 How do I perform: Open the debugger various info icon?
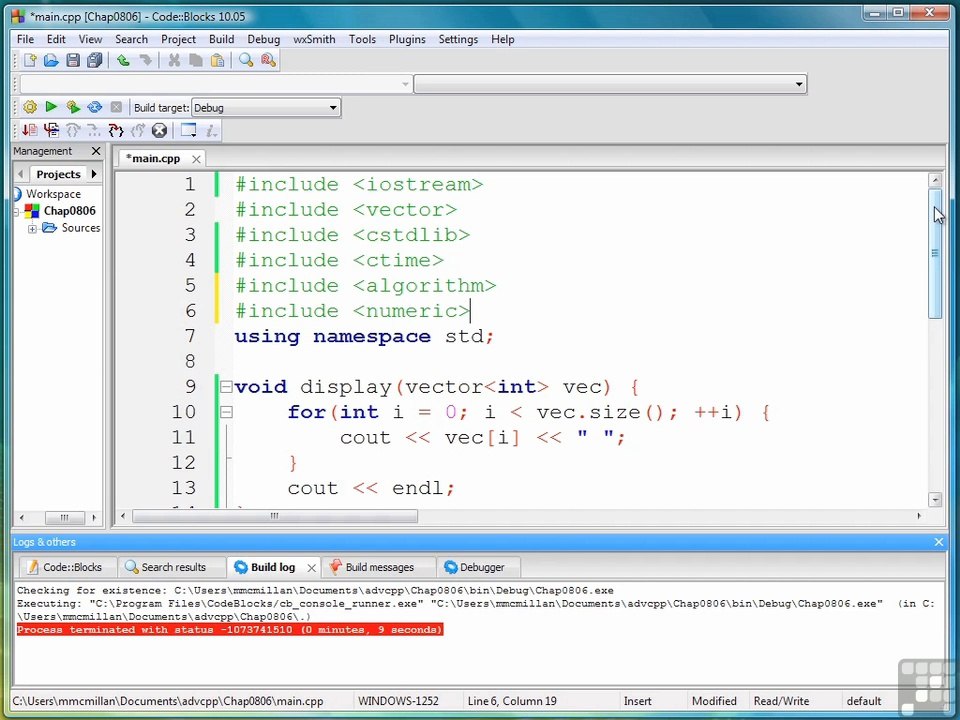(211, 130)
